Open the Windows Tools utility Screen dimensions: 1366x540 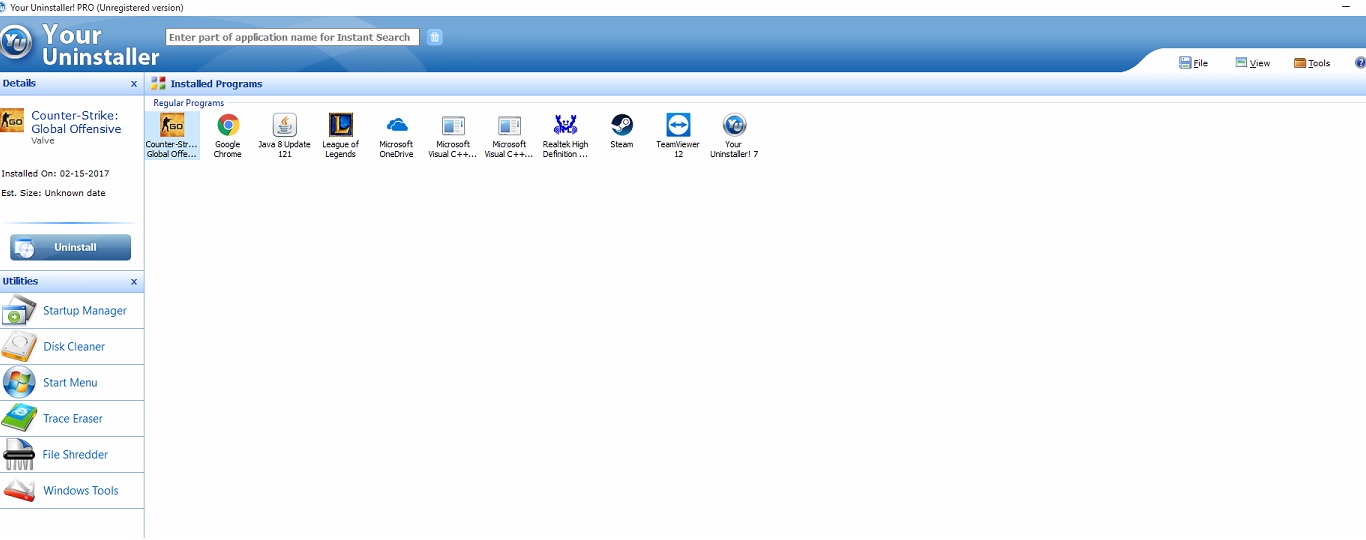click(x=72, y=491)
